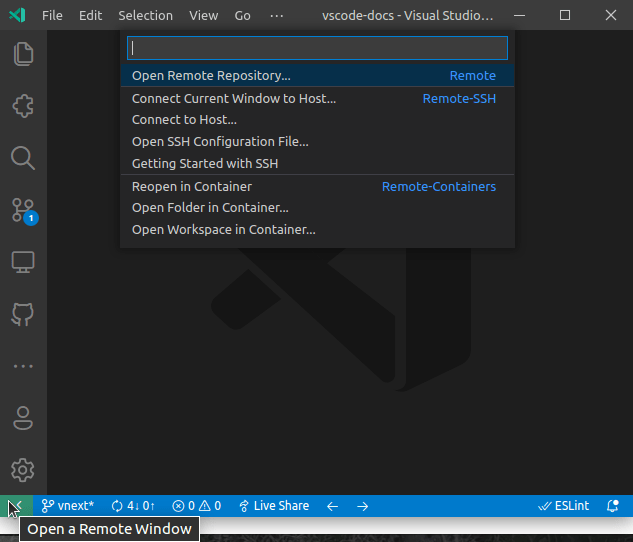Open the GitHub view in activity bar
The width and height of the screenshot is (633, 542).
23,314
